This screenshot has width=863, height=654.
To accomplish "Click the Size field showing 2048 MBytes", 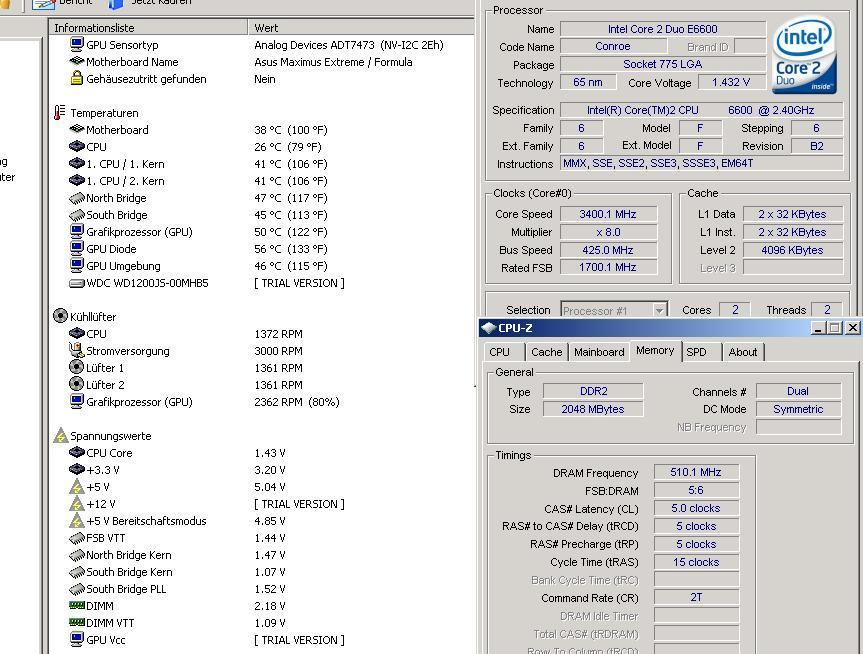I will pyautogui.click(x=593, y=409).
